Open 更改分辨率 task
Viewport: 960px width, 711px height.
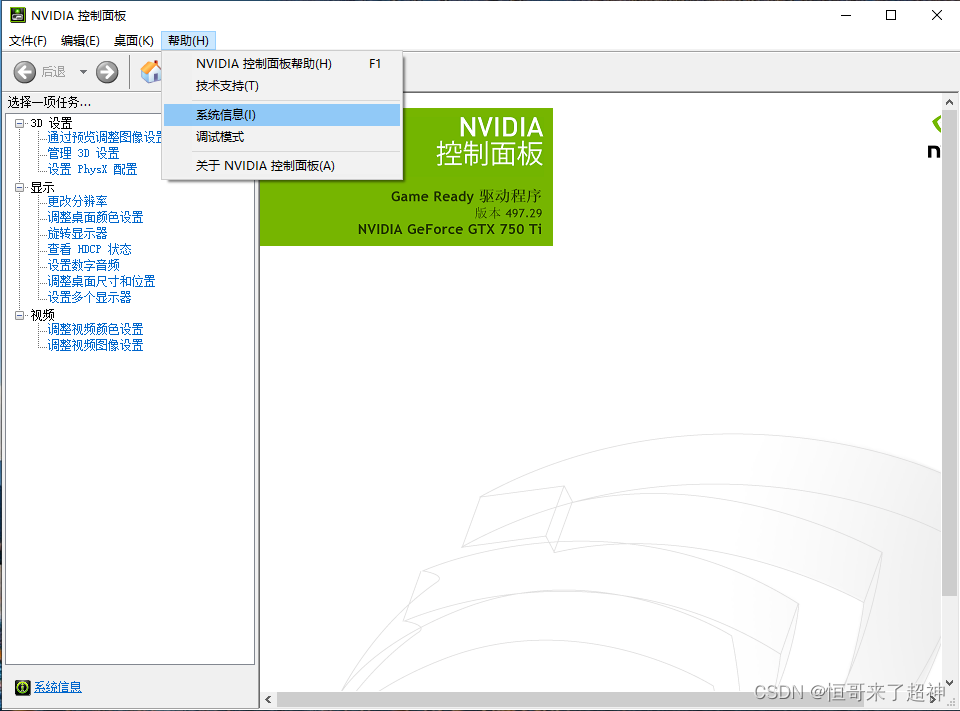click(x=78, y=201)
